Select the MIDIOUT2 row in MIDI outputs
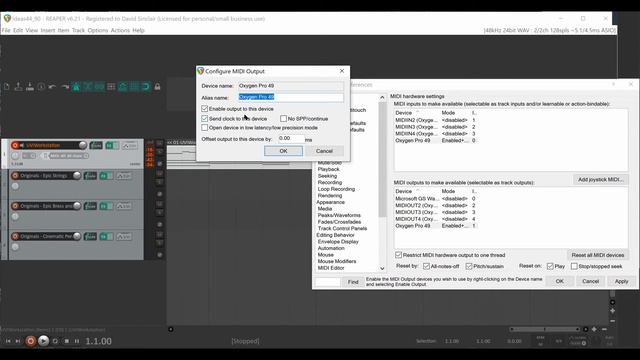Screen dimensions: 640x360 coord(435,205)
